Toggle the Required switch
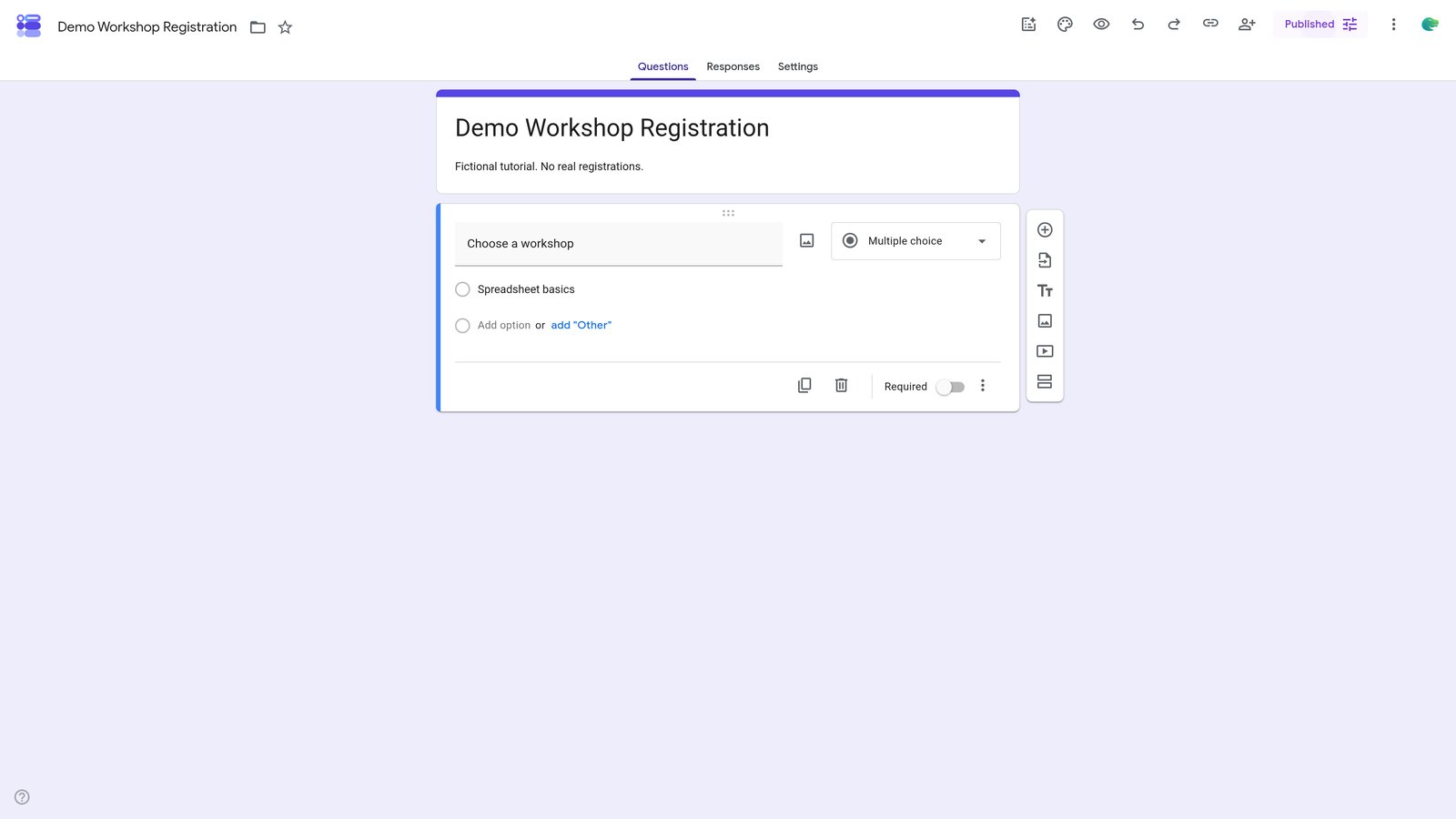 [950, 387]
